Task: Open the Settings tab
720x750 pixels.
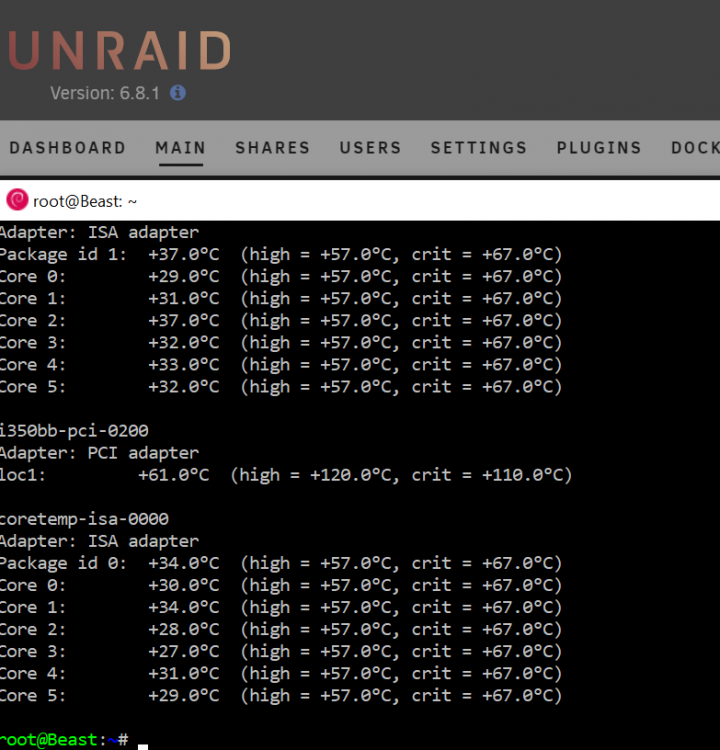Action: [x=479, y=148]
